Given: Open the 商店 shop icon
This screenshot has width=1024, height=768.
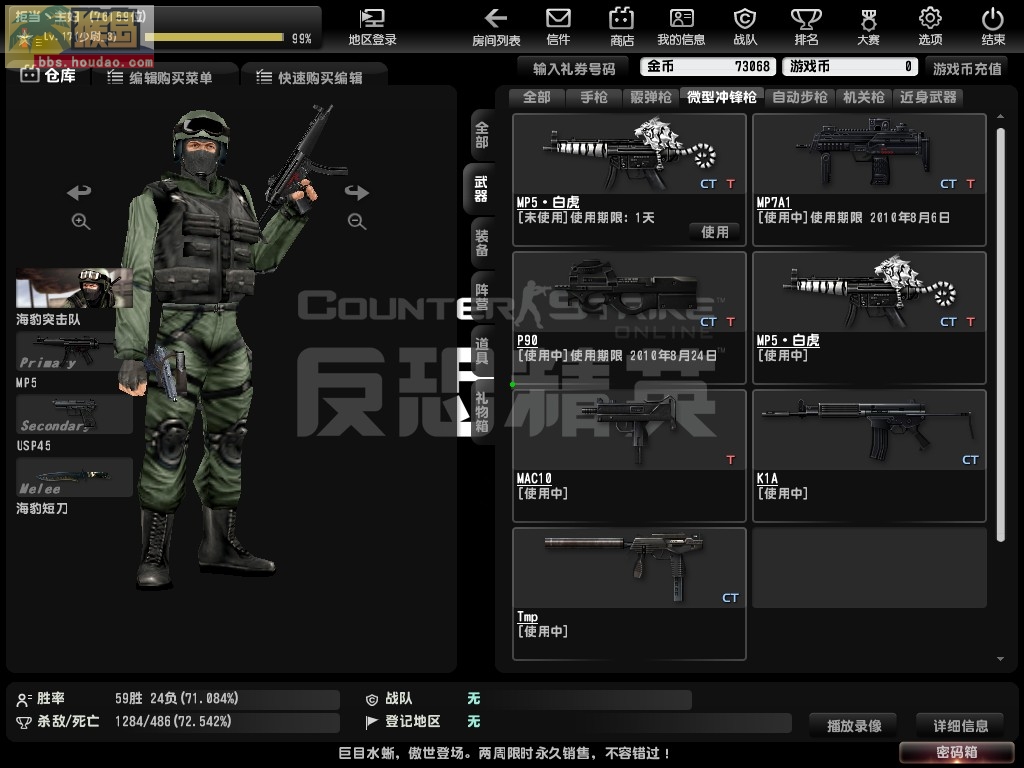Looking at the screenshot, I should tap(622, 27).
